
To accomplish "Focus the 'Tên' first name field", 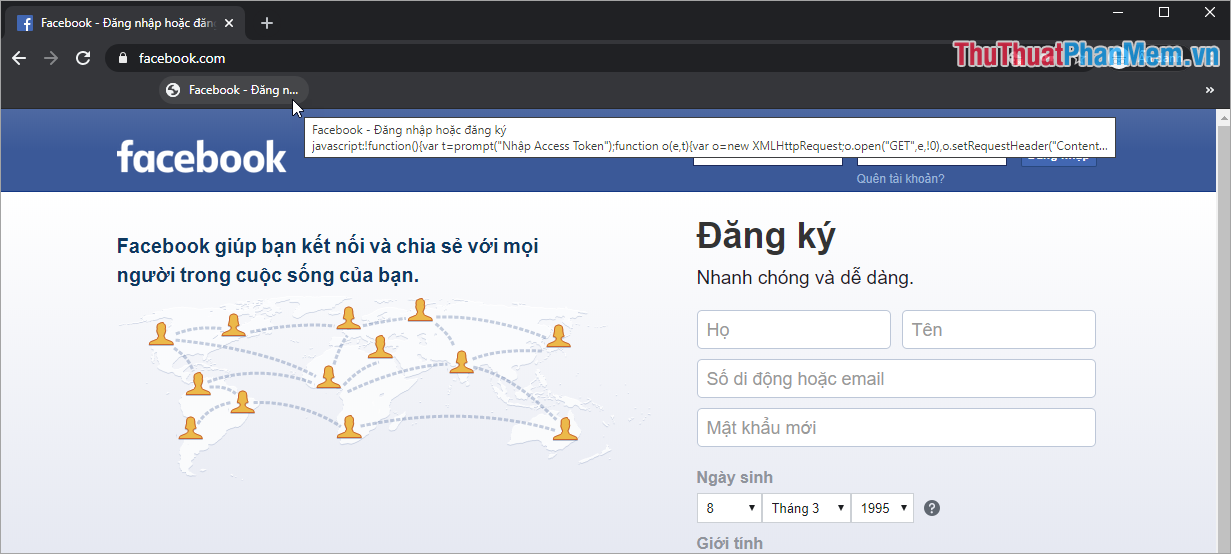I will (998, 329).
